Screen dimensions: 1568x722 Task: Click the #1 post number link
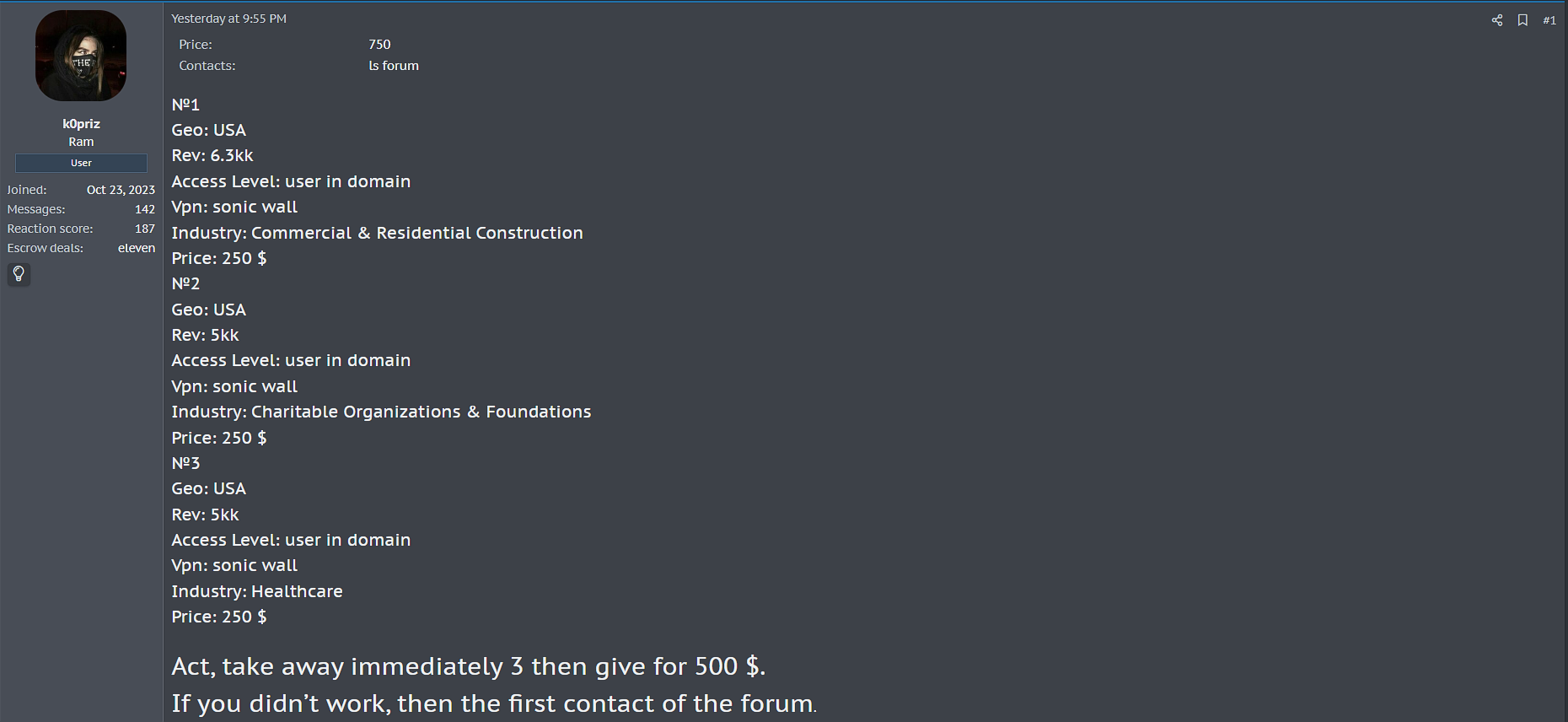tap(1549, 20)
